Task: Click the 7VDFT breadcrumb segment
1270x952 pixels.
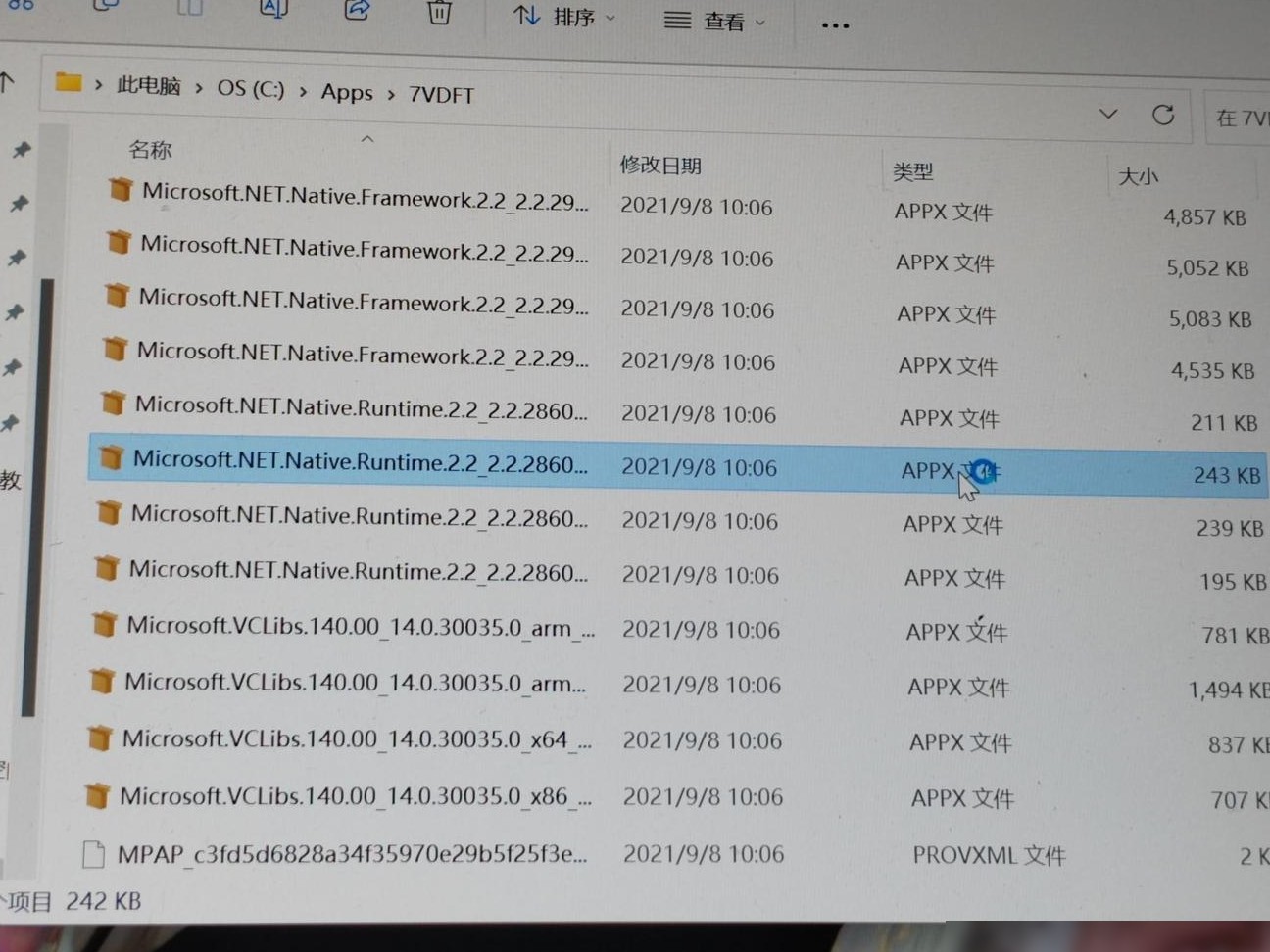Action: [441, 95]
